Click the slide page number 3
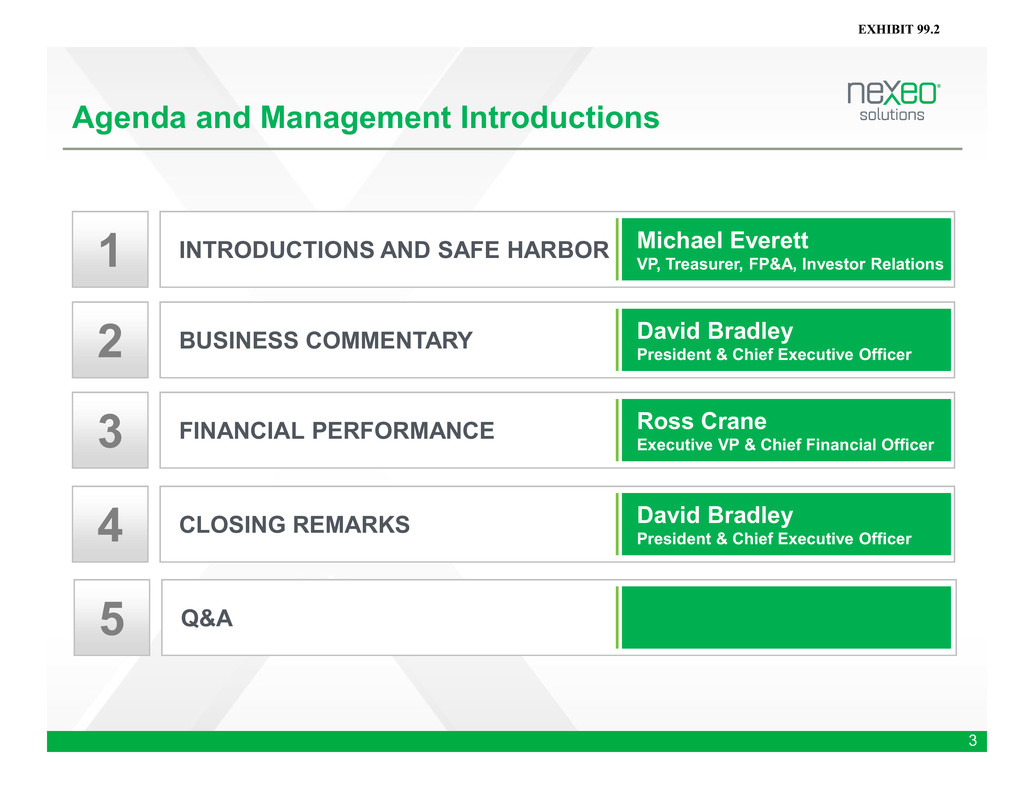 [971, 741]
